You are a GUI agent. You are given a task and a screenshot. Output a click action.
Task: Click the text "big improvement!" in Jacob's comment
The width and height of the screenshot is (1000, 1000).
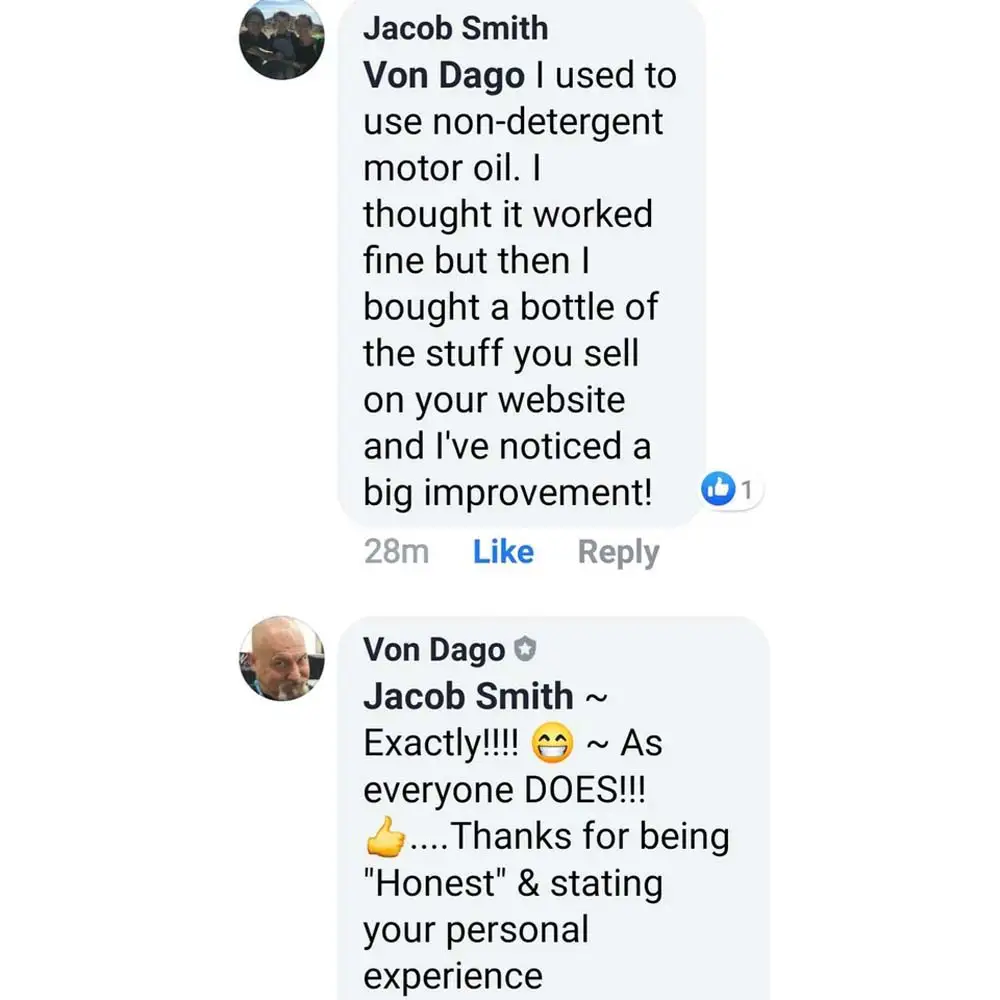508,492
